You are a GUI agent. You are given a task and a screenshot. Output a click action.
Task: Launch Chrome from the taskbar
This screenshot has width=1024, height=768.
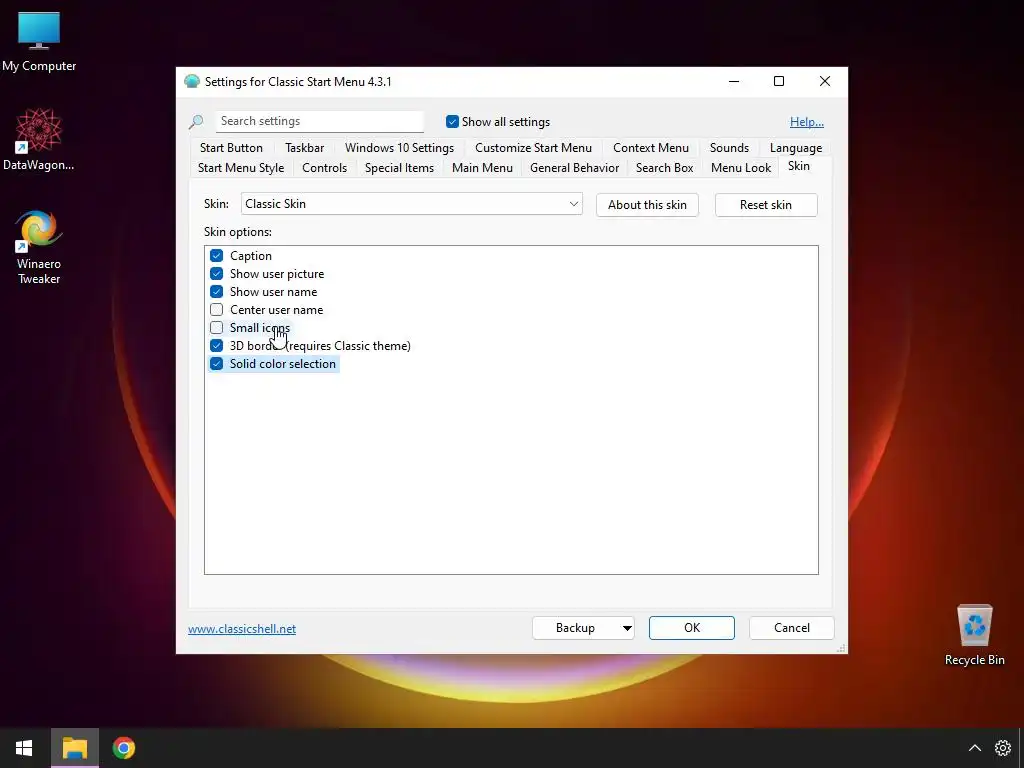123,748
